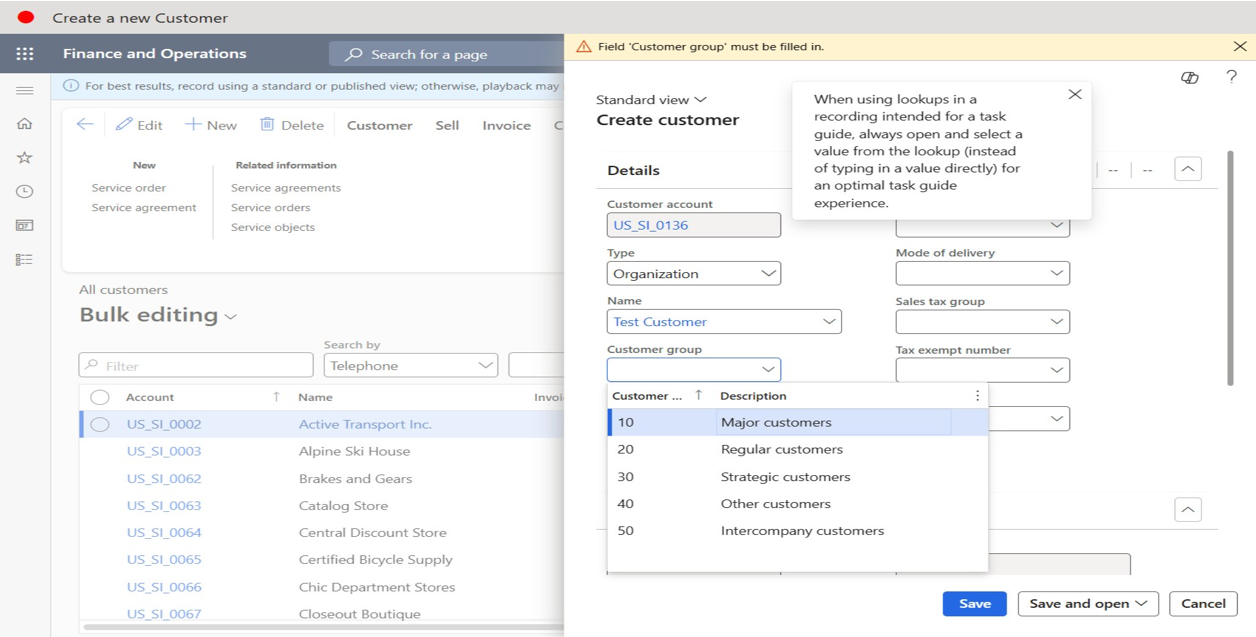This screenshot has height=637, width=1256.
Task: Toggle select-all circle in Account header
Action: [100, 397]
